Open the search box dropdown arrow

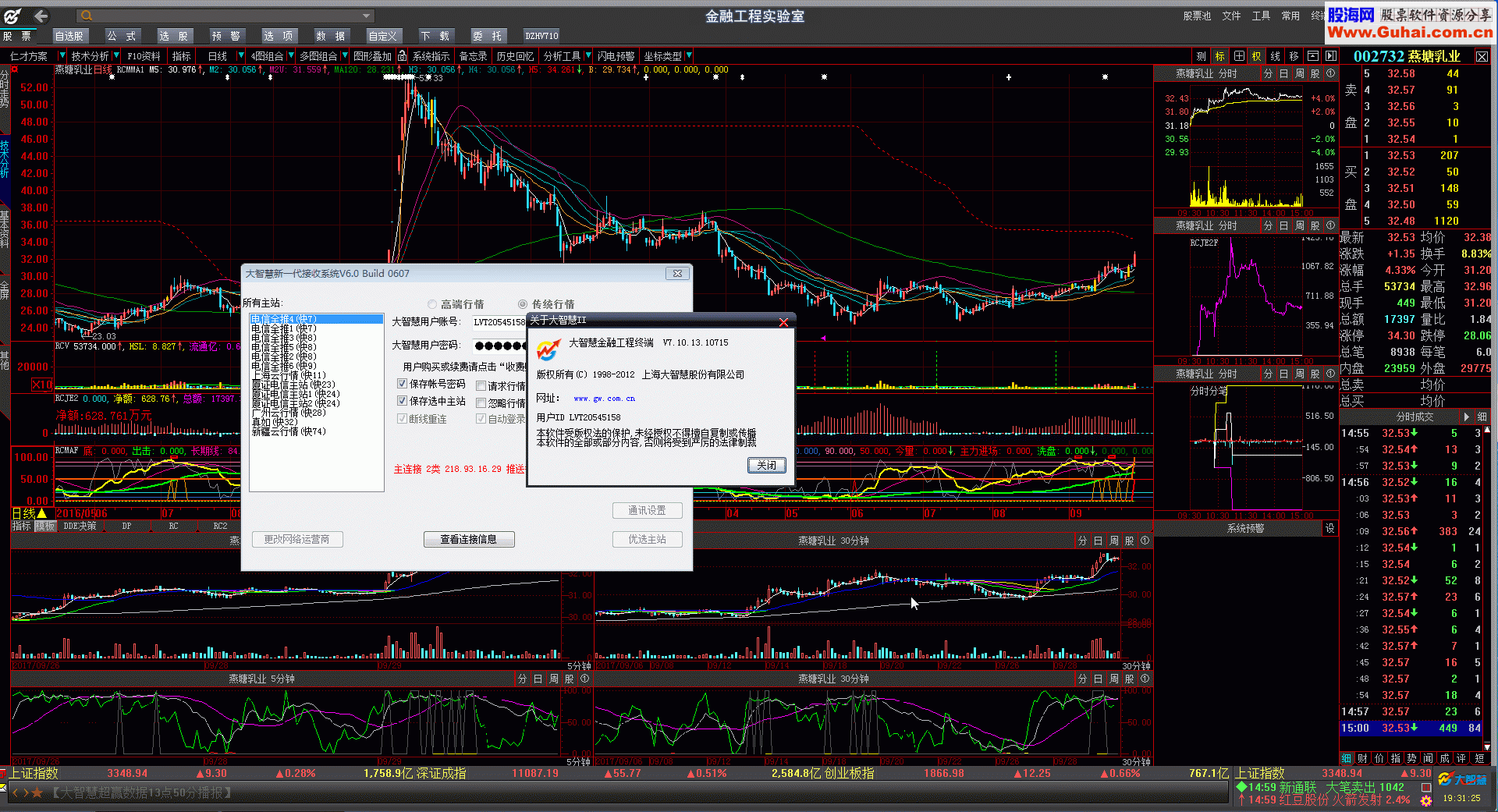366,16
